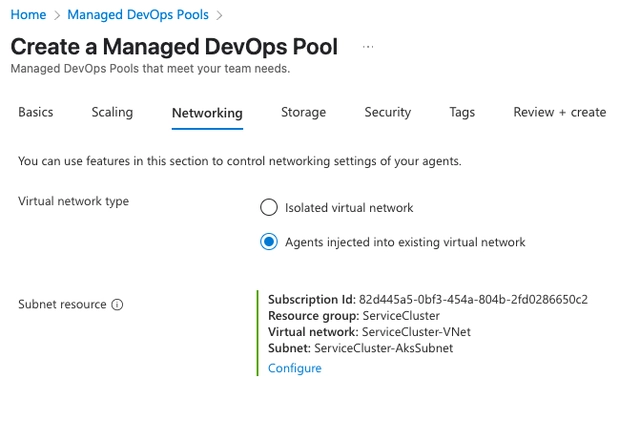Image resolution: width=640 pixels, height=421 pixels.
Task: Click the Virtual network type label
Action: click(73, 201)
